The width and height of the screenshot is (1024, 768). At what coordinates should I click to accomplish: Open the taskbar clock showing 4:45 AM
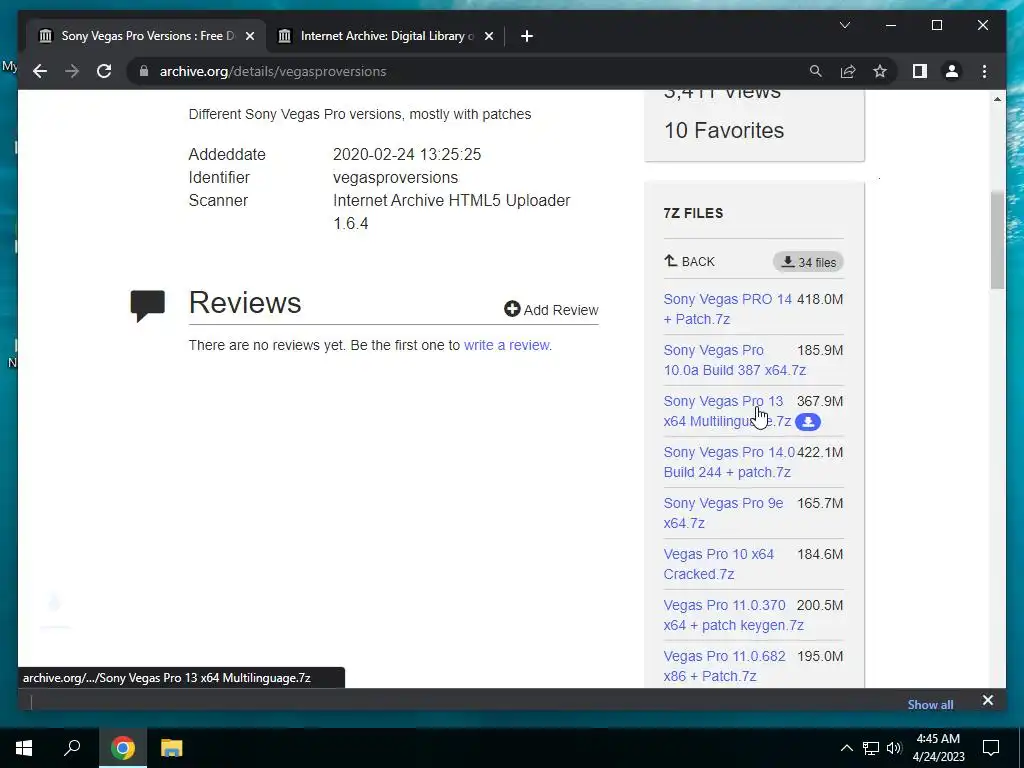tap(938, 748)
